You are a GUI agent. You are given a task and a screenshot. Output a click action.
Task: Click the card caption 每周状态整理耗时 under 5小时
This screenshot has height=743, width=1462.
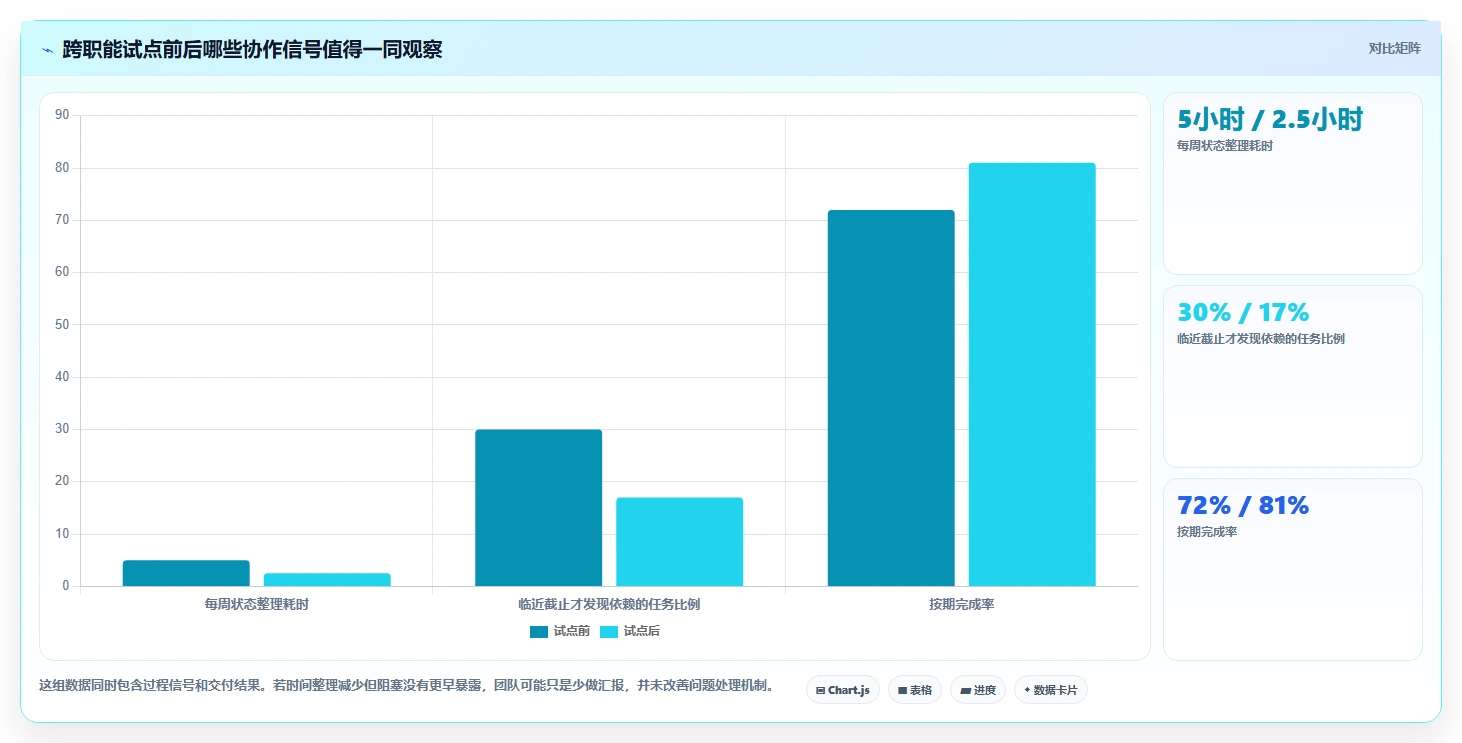click(x=1225, y=146)
